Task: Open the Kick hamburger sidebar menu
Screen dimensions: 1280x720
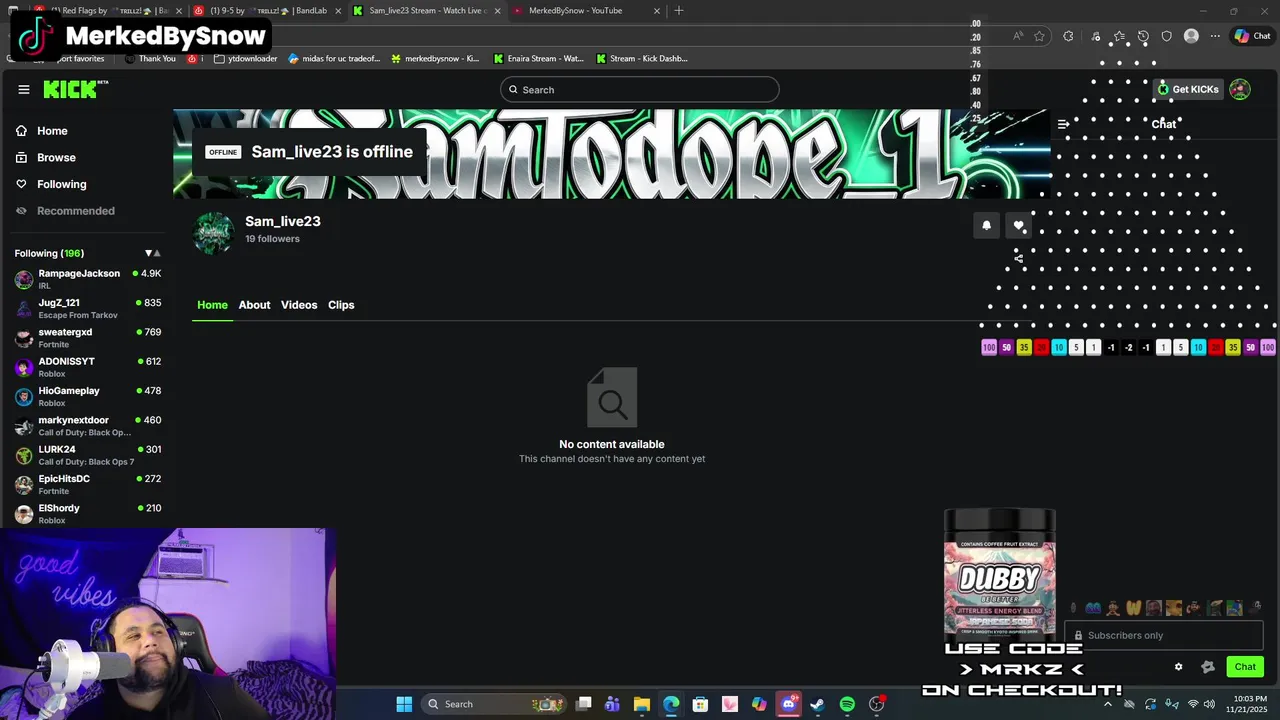Action: [23, 89]
